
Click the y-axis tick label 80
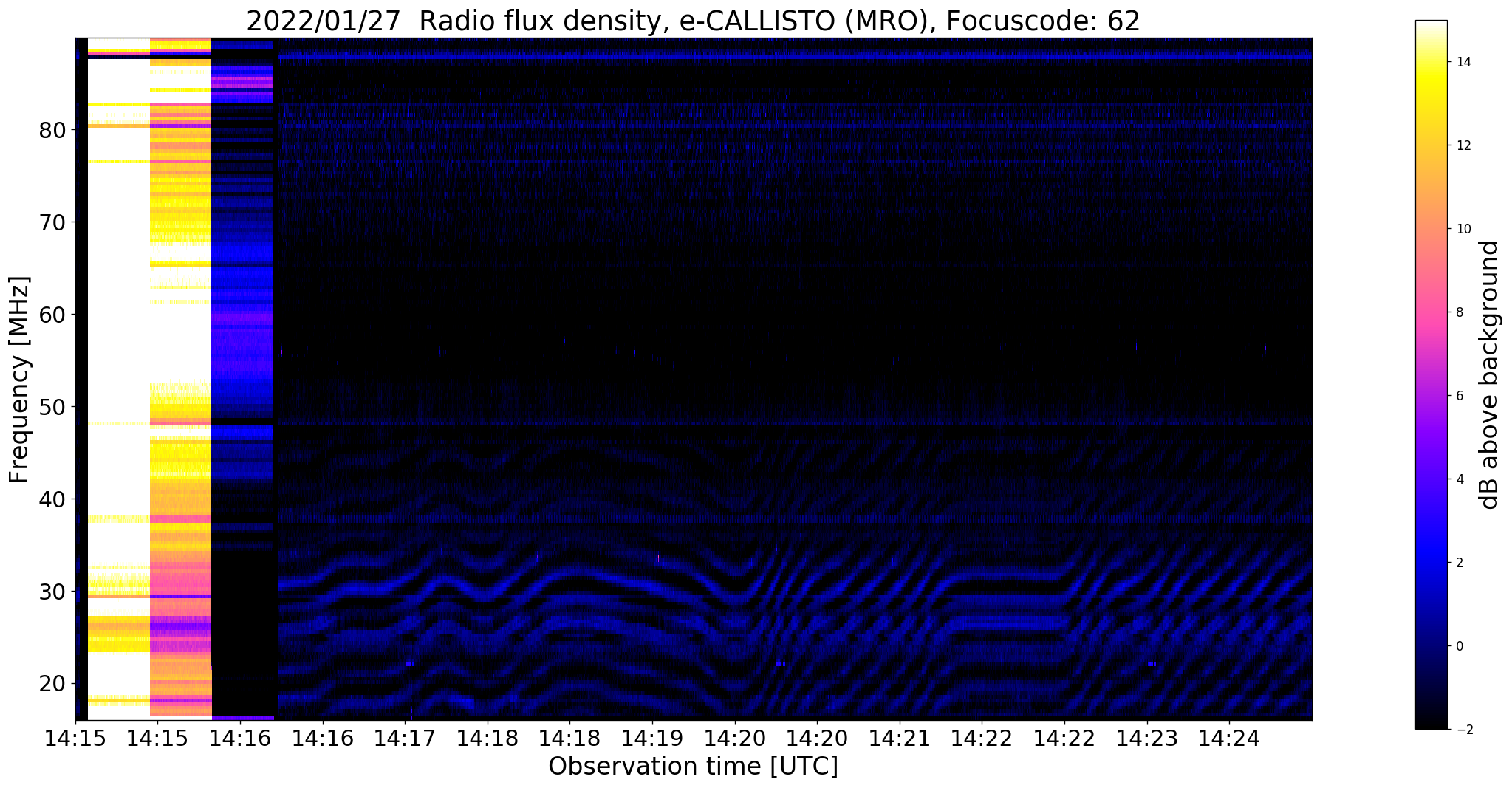52,131
